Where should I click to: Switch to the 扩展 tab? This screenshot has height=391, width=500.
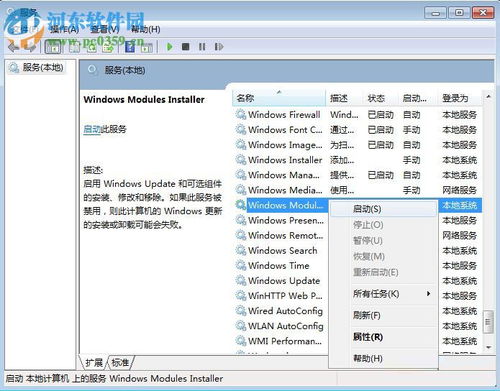coord(94,362)
